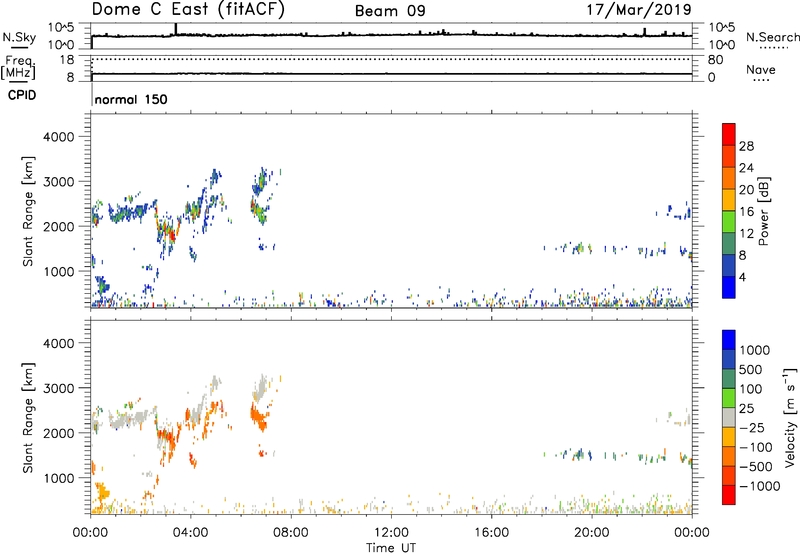Select the "Freq. [MHz]" axis label
Screen dimensions: 800x554
tap(18, 68)
